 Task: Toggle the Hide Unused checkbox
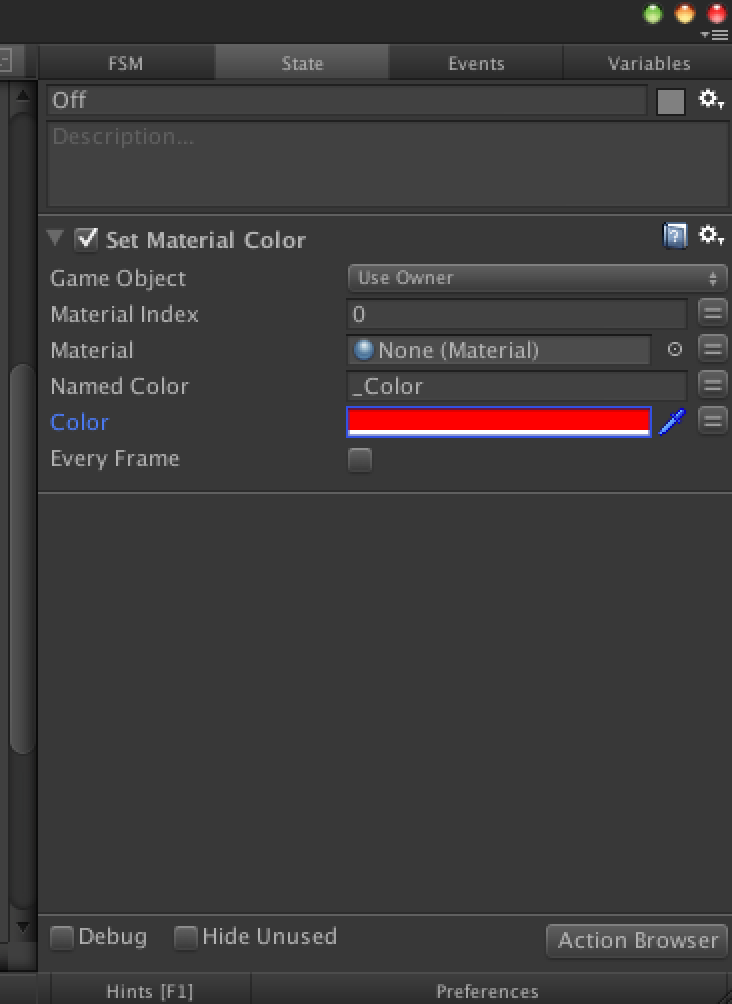(x=186, y=938)
